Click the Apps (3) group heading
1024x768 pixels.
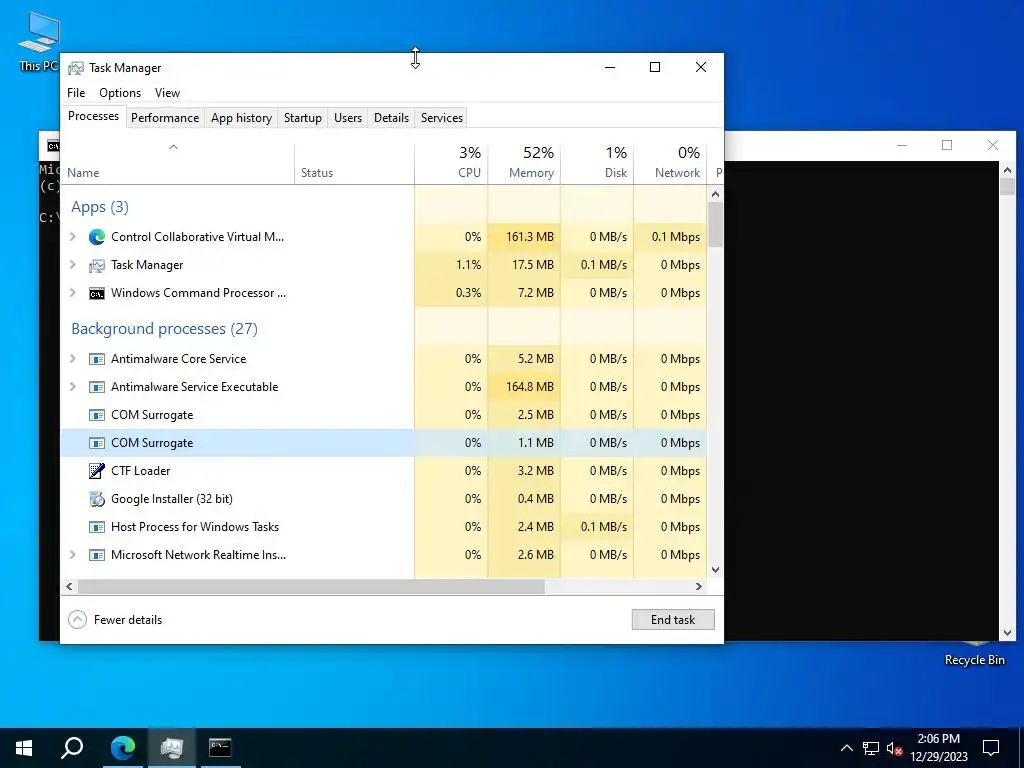(x=100, y=207)
